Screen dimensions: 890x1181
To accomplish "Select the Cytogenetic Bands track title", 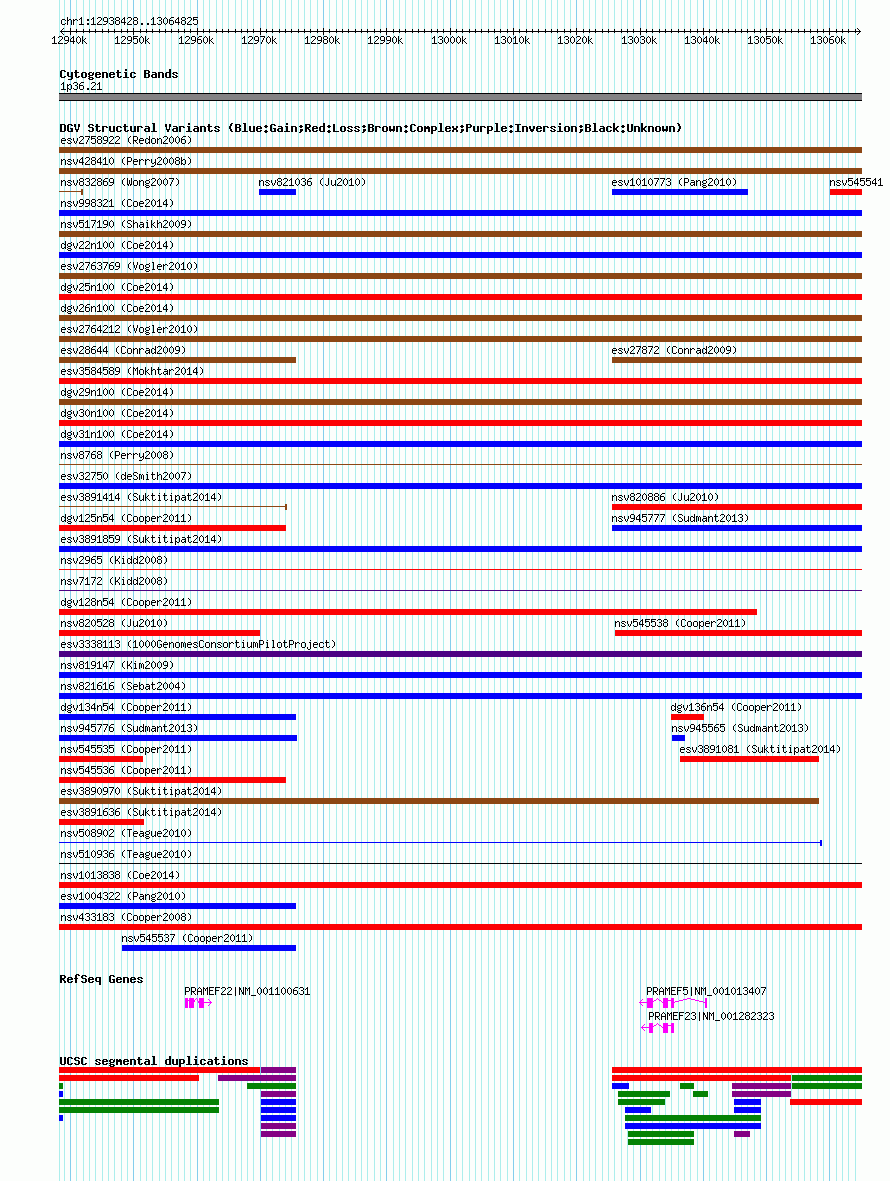I will [x=119, y=74].
